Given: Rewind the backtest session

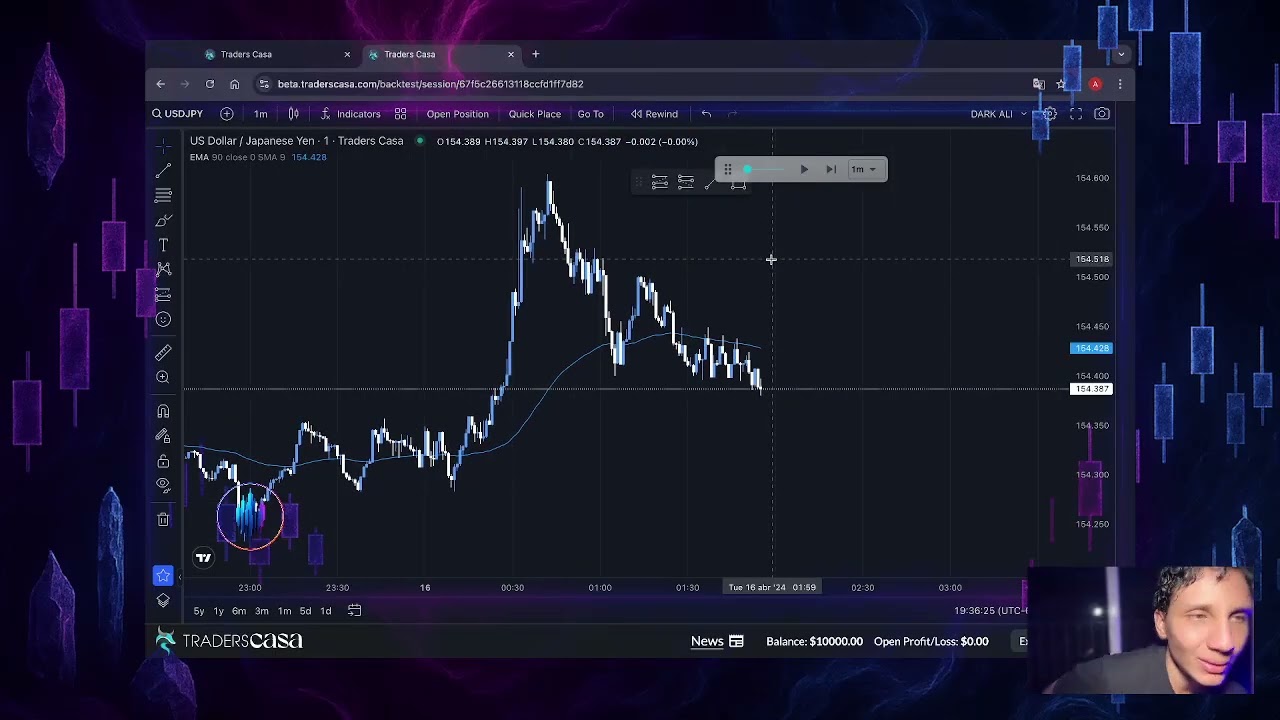Looking at the screenshot, I should click(654, 114).
